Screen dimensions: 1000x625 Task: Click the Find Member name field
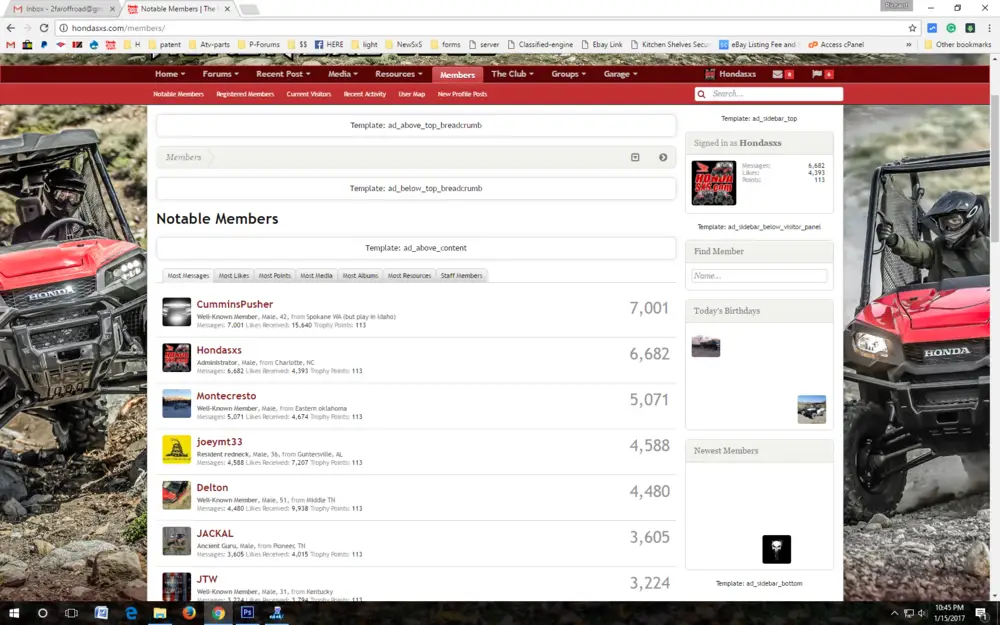click(x=759, y=276)
